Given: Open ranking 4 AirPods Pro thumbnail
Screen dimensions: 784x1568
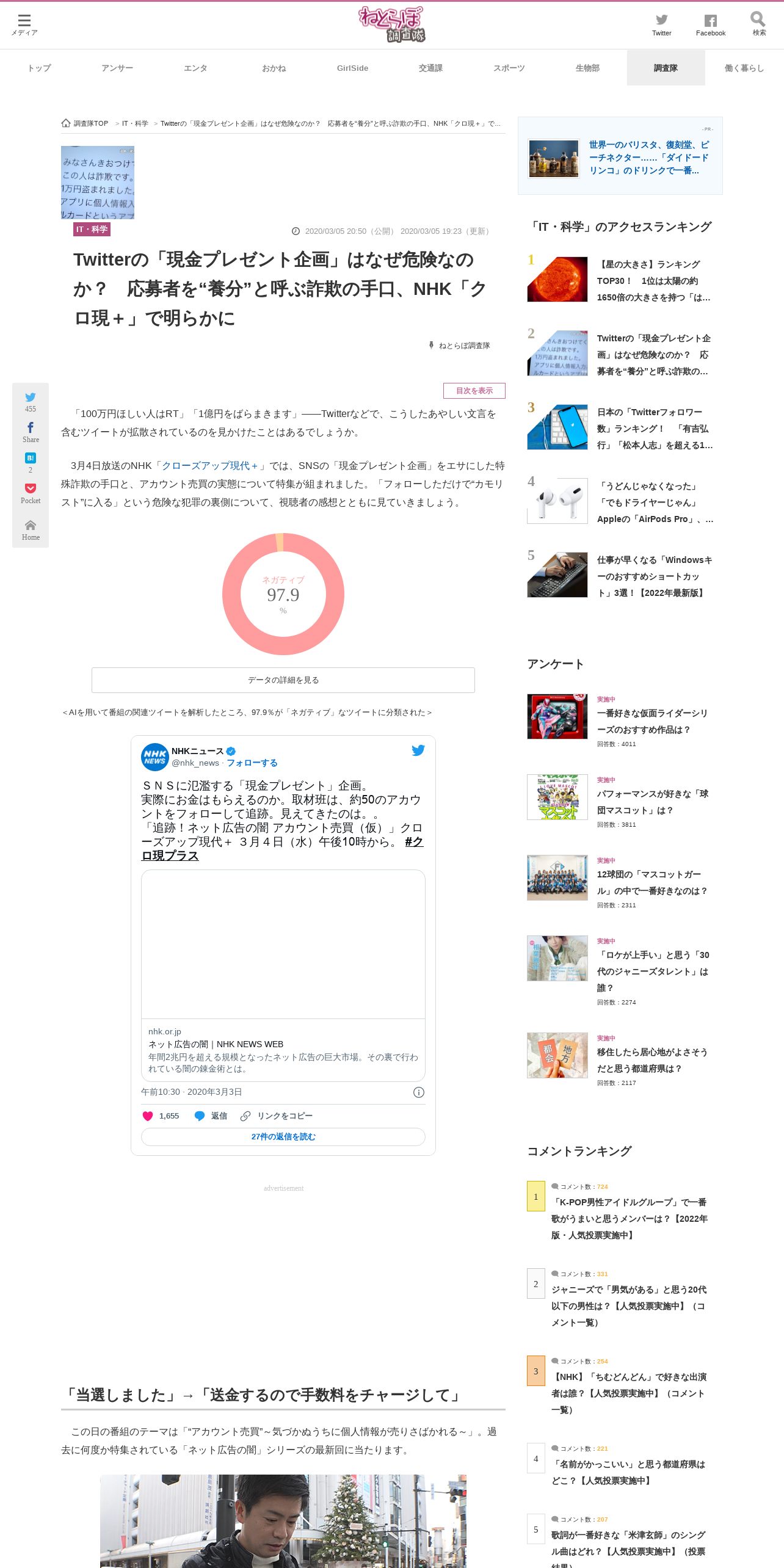Looking at the screenshot, I should 557,501.
